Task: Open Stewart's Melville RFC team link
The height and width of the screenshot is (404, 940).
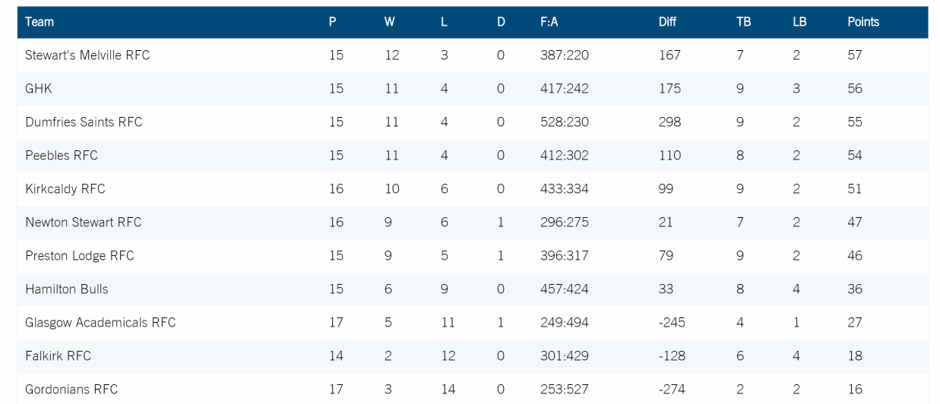Action: click(x=88, y=55)
